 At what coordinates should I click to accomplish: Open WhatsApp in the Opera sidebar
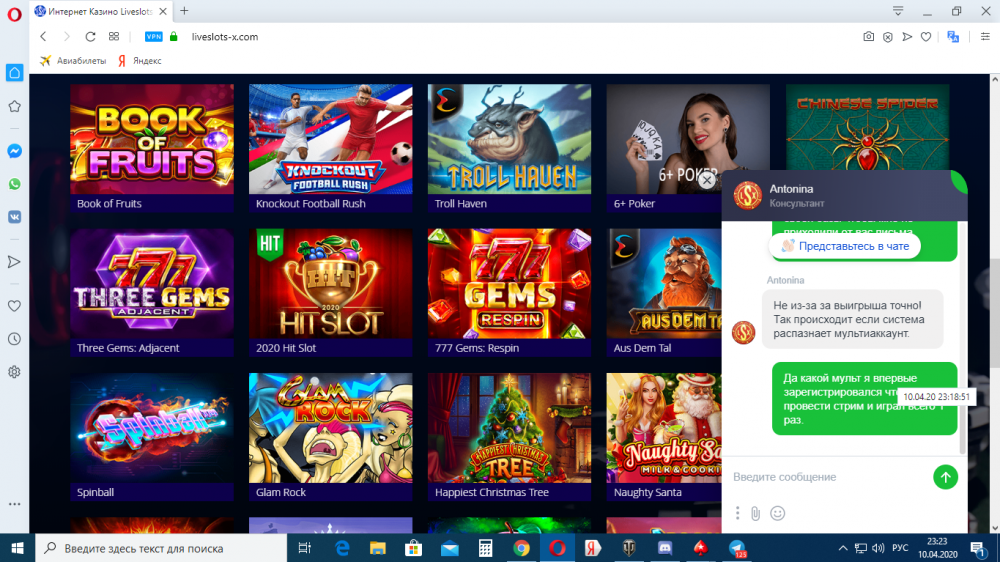[x=14, y=184]
